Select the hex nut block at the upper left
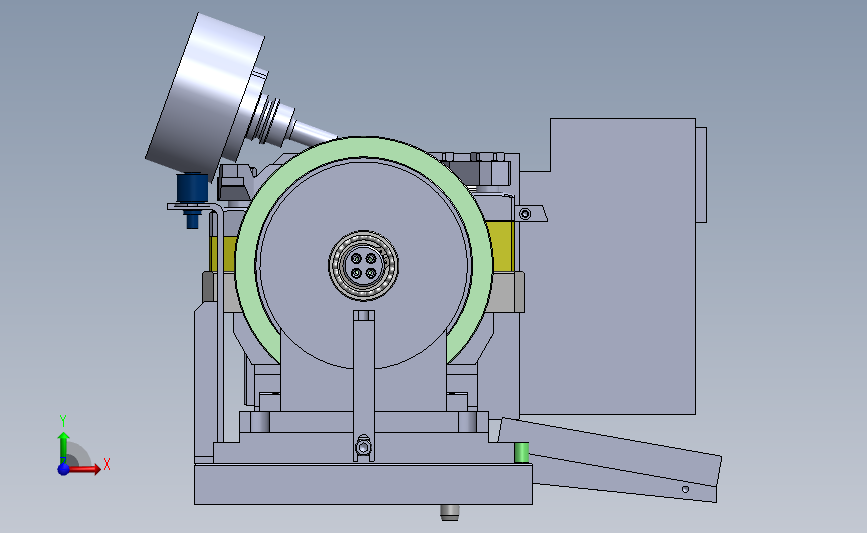 [x=237, y=180]
